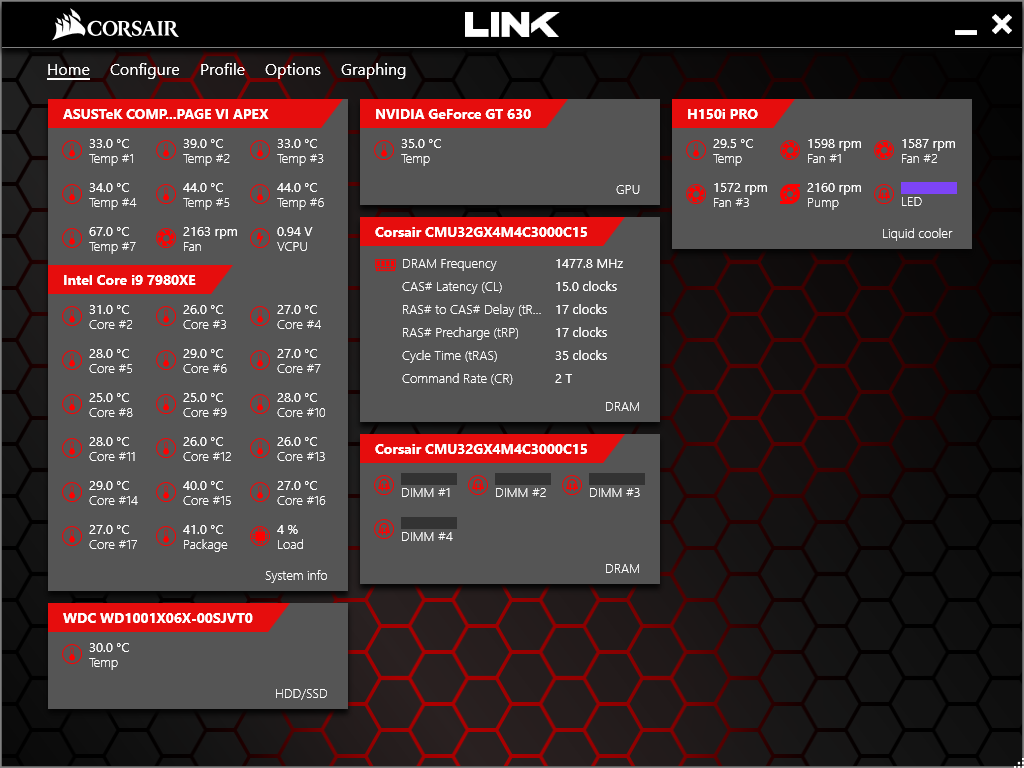The image size is (1024, 768).
Task: Click the Temp #3 label
Action: [x=300, y=159]
